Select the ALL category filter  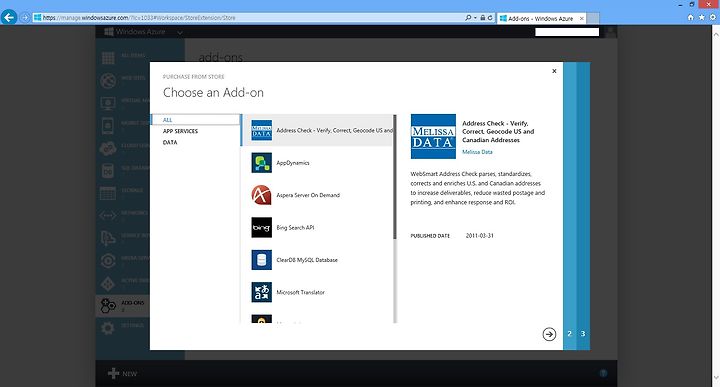coord(196,120)
